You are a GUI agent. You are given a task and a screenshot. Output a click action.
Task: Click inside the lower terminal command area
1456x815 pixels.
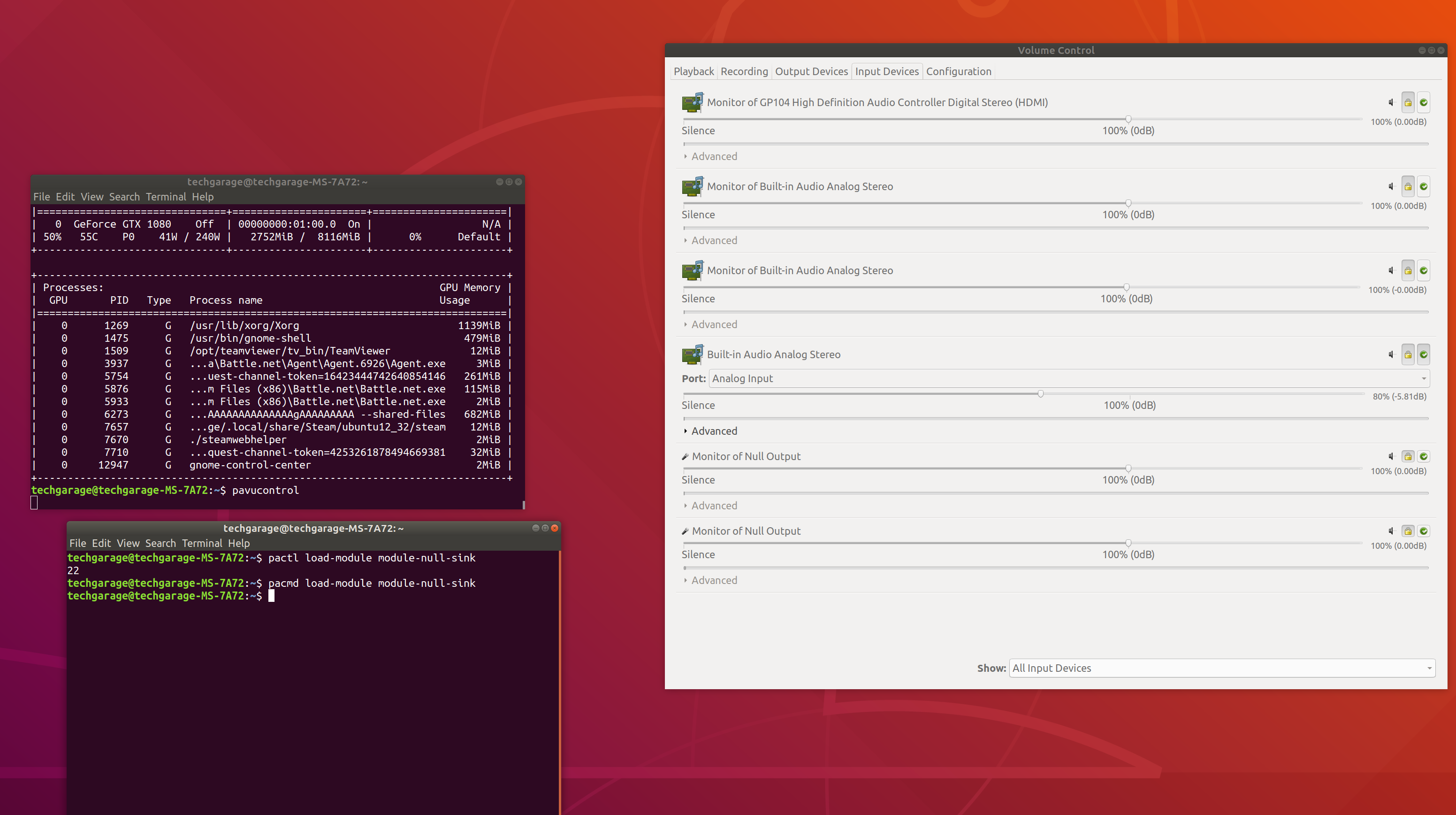311,679
